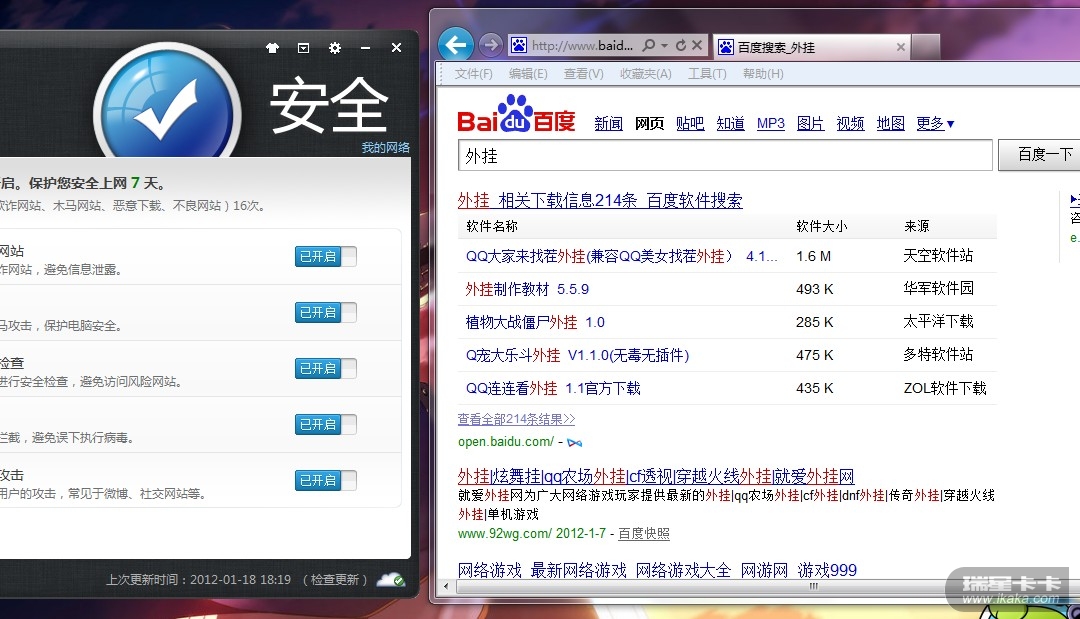Open the 收藏夹(A) menu

click(645, 74)
